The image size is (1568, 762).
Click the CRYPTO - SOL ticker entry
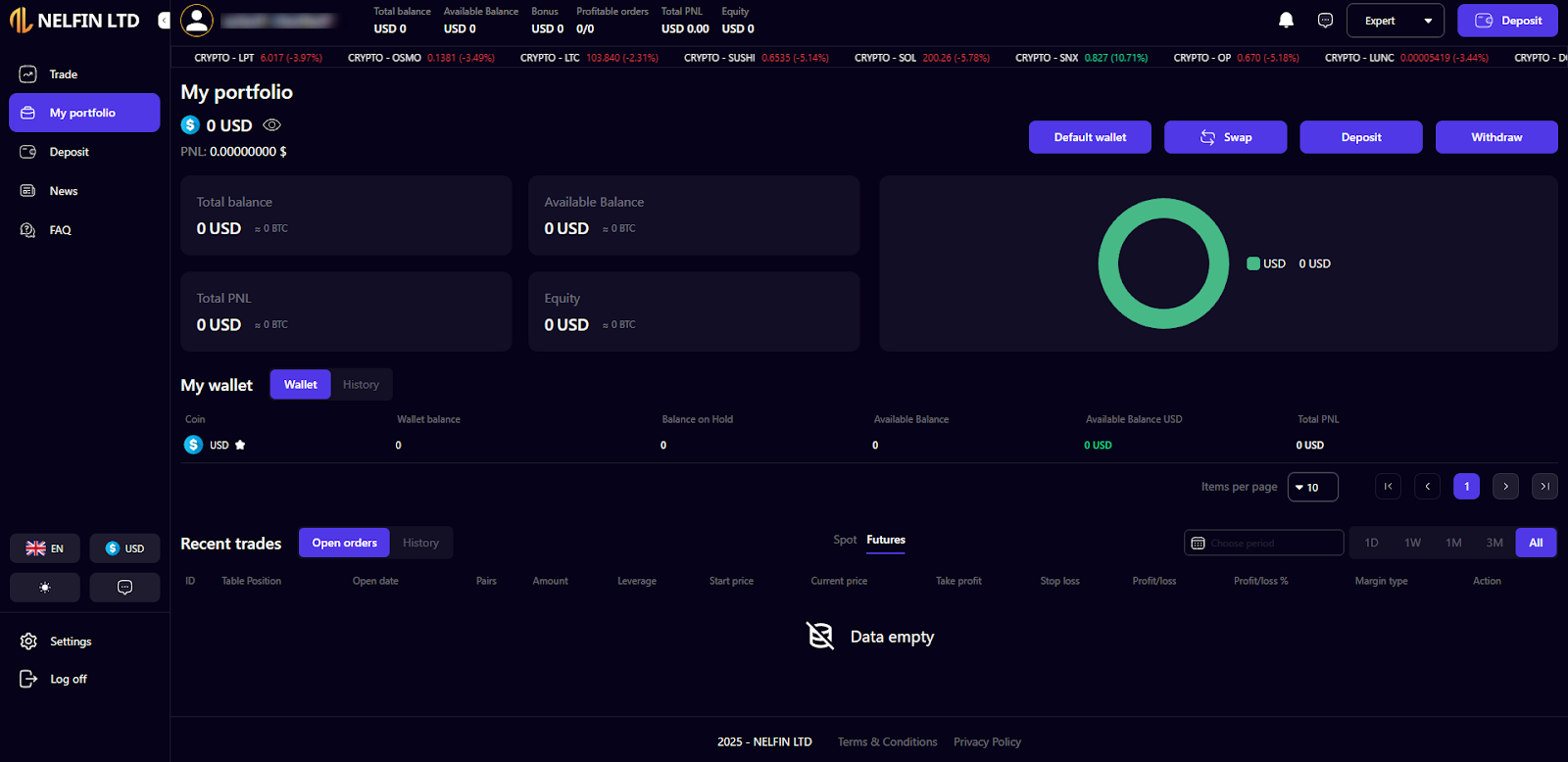(921, 58)
